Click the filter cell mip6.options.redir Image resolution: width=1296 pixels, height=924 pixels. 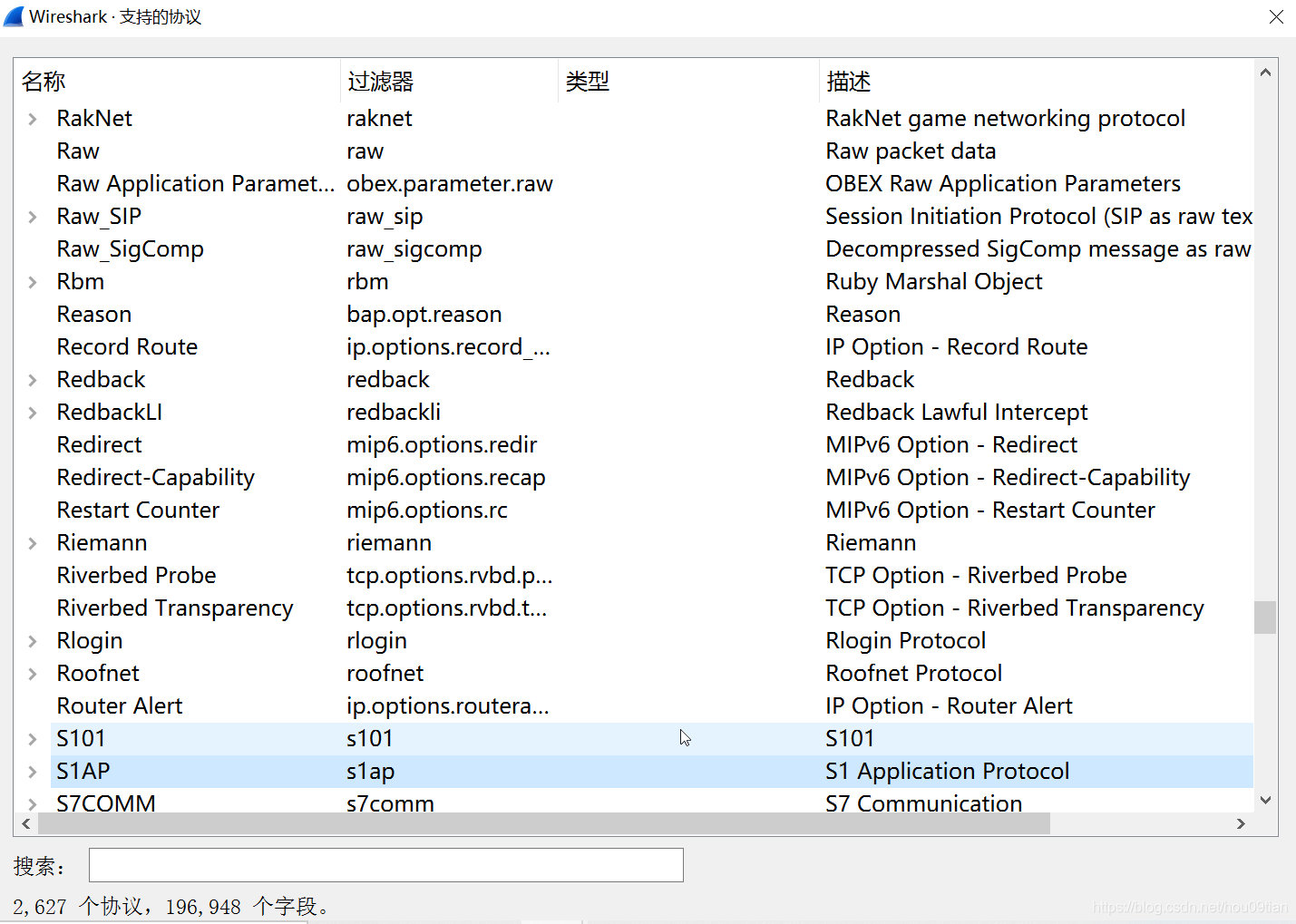(x=442, y=445)
